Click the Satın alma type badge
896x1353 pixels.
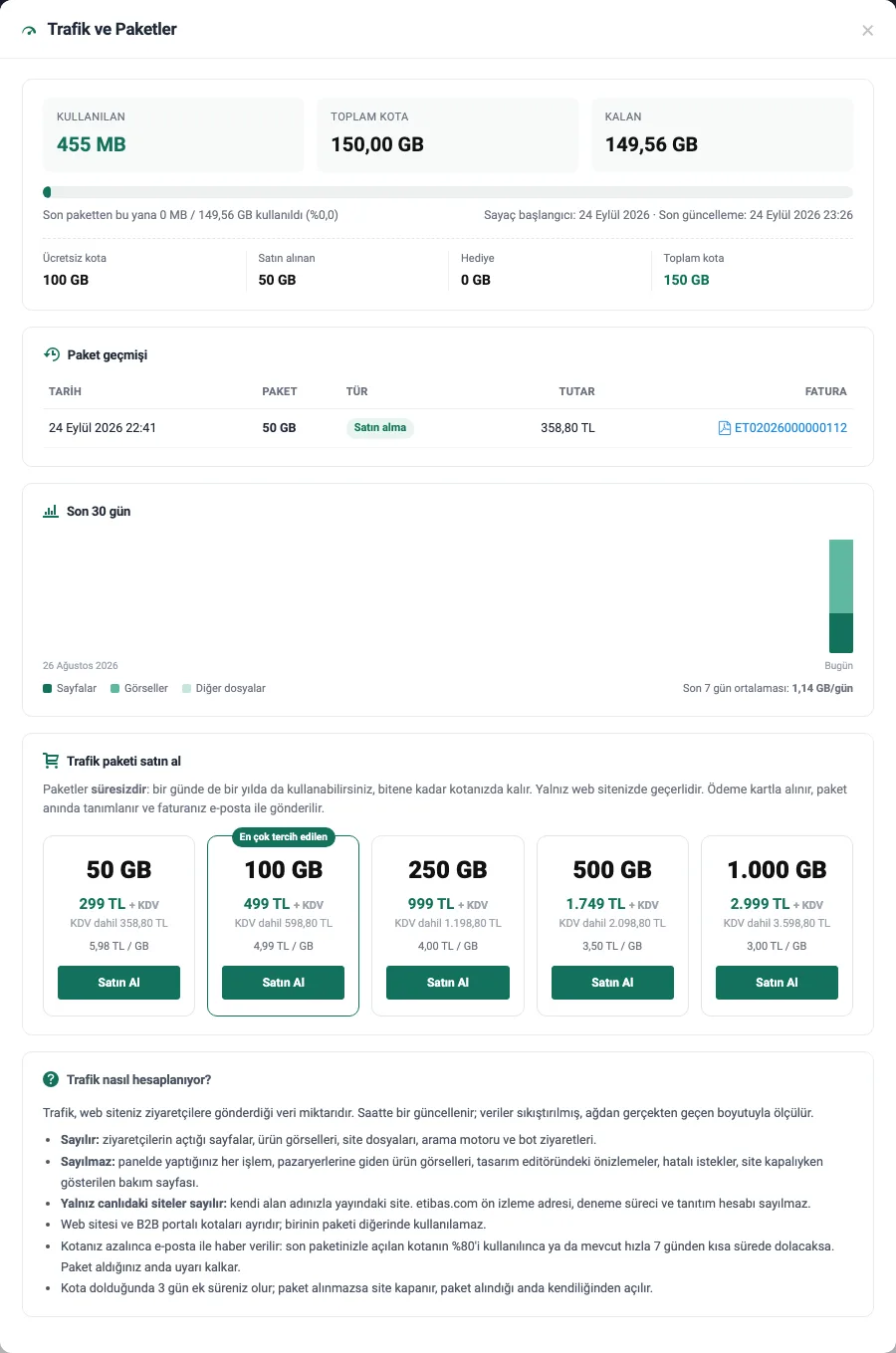tap(380, 428)
